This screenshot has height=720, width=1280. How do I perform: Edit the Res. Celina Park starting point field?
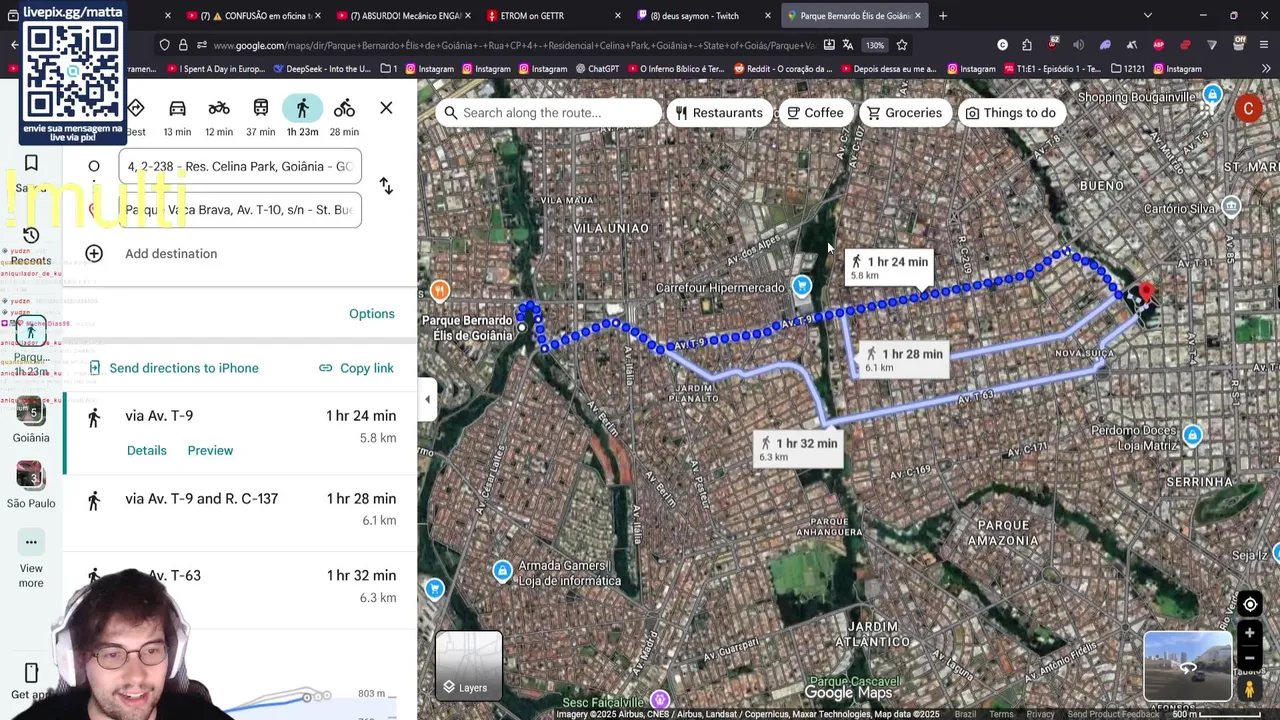coord(240,166)
